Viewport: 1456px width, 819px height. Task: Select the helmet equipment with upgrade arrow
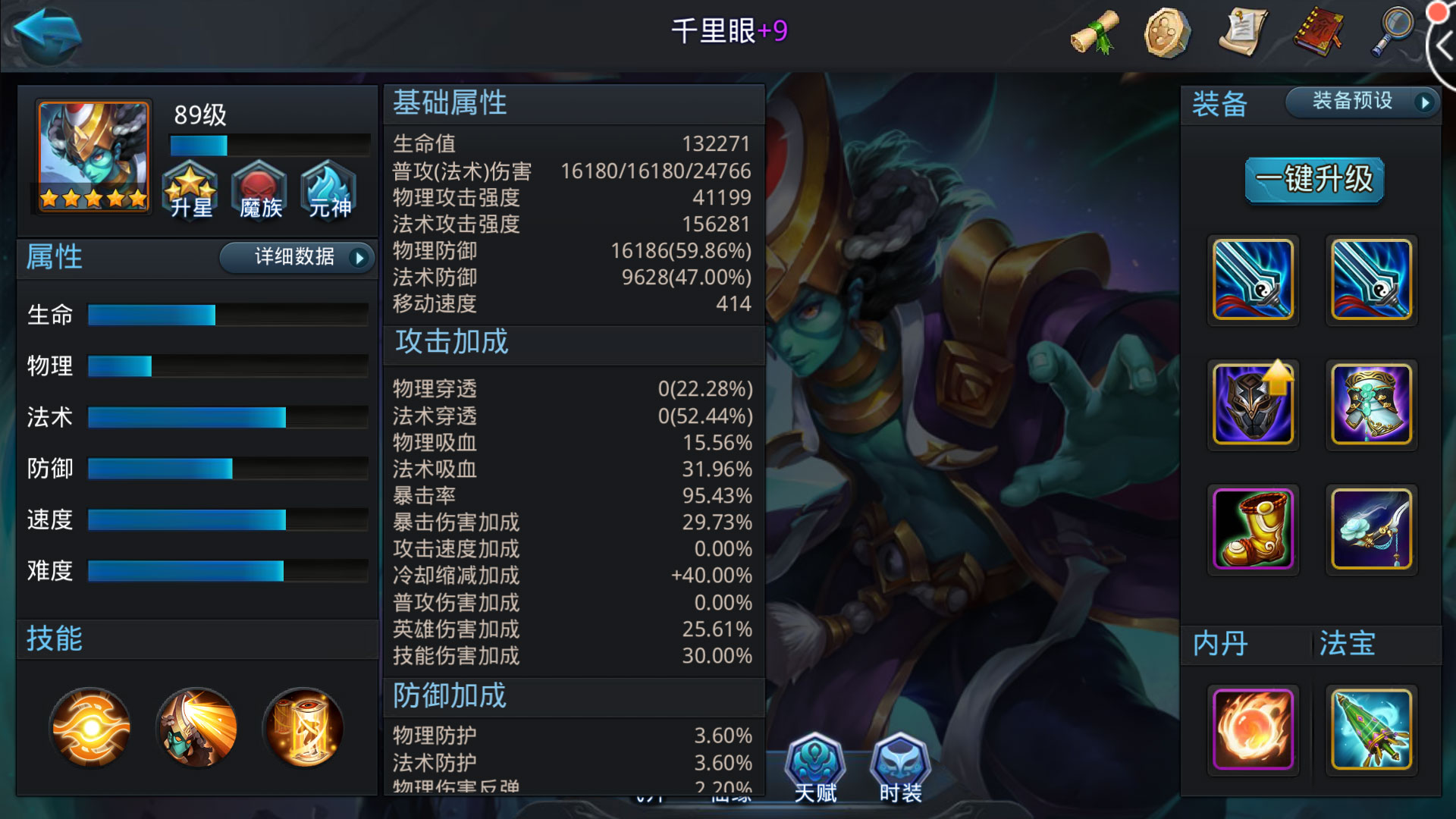[x=1253, y=403]
